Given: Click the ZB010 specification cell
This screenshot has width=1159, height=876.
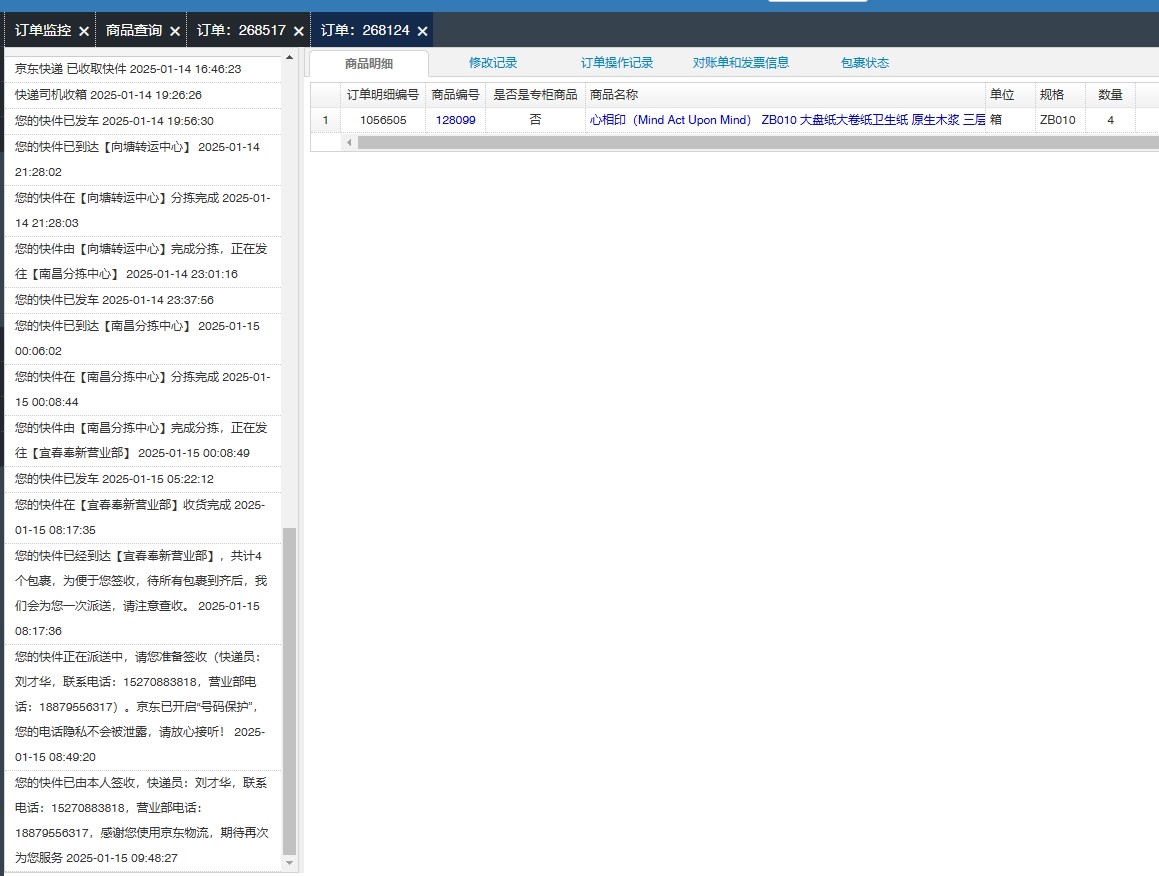Looking at the screenshot, I should [x=1060, y=120].
